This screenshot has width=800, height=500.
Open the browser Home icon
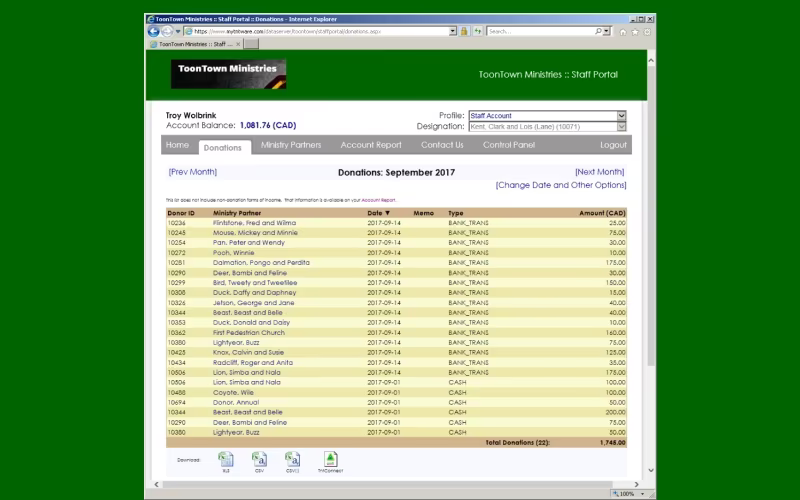point(623,32)
